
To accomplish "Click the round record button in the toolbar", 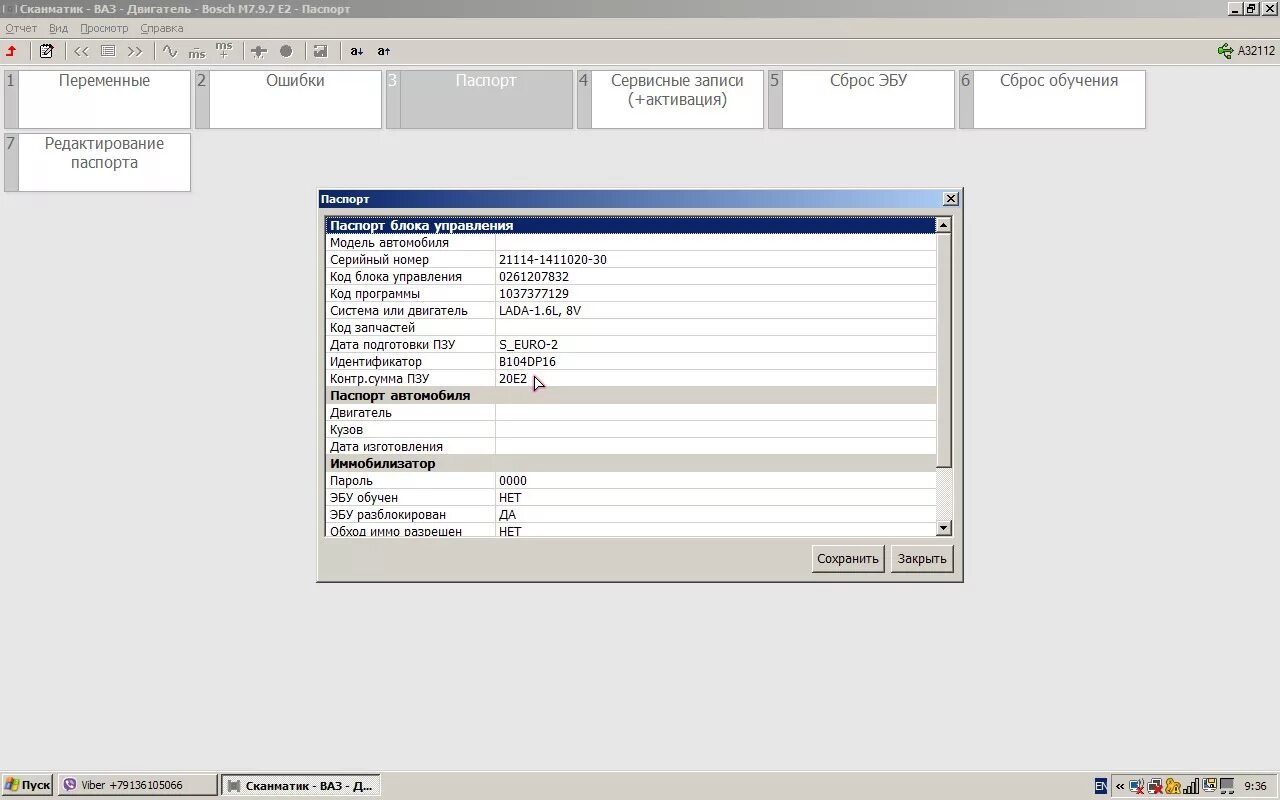I will pyautogui.click(x=286, y=51).
